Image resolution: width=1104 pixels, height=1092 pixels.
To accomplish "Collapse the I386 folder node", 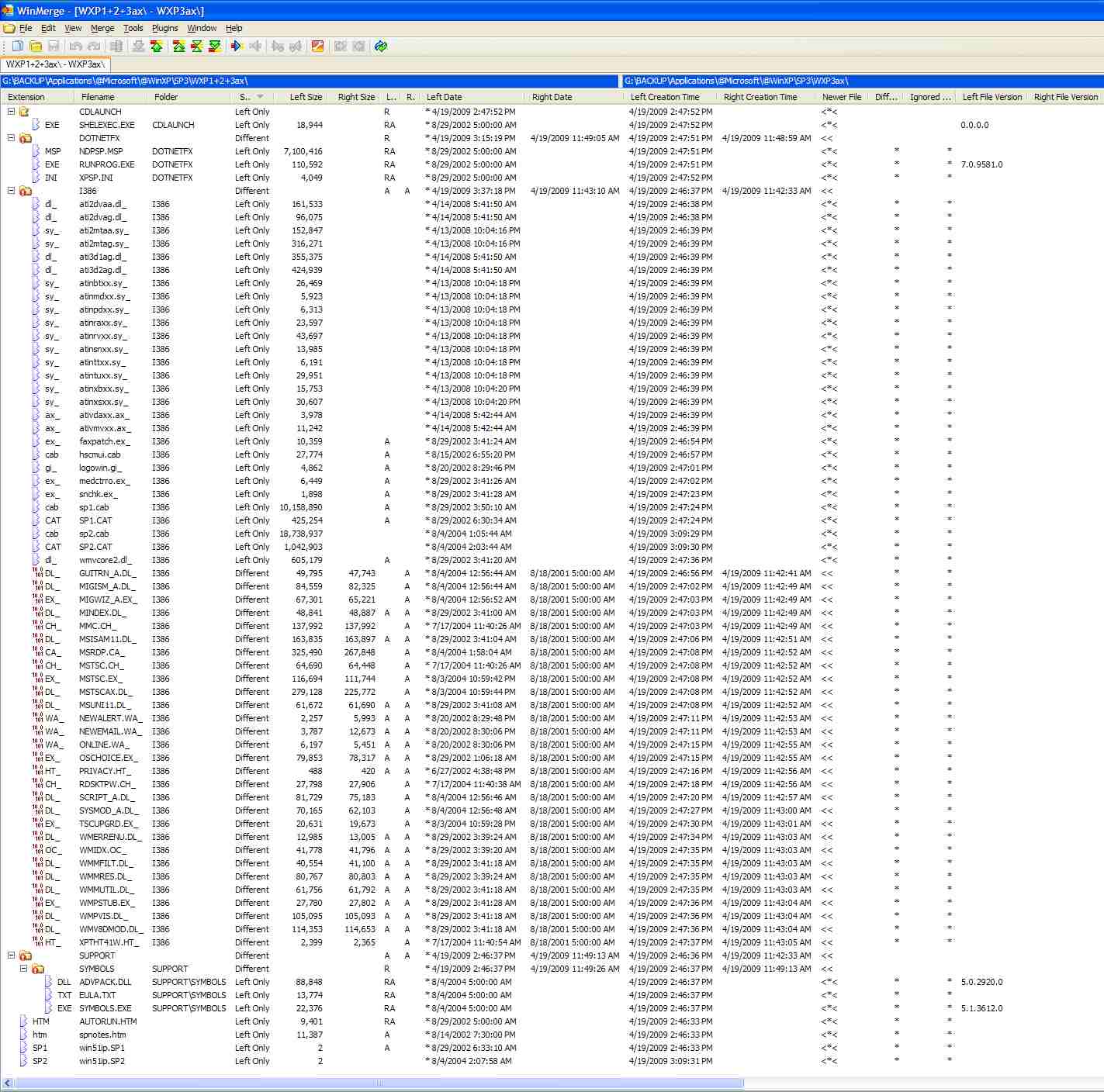I will tap(11, 191).
